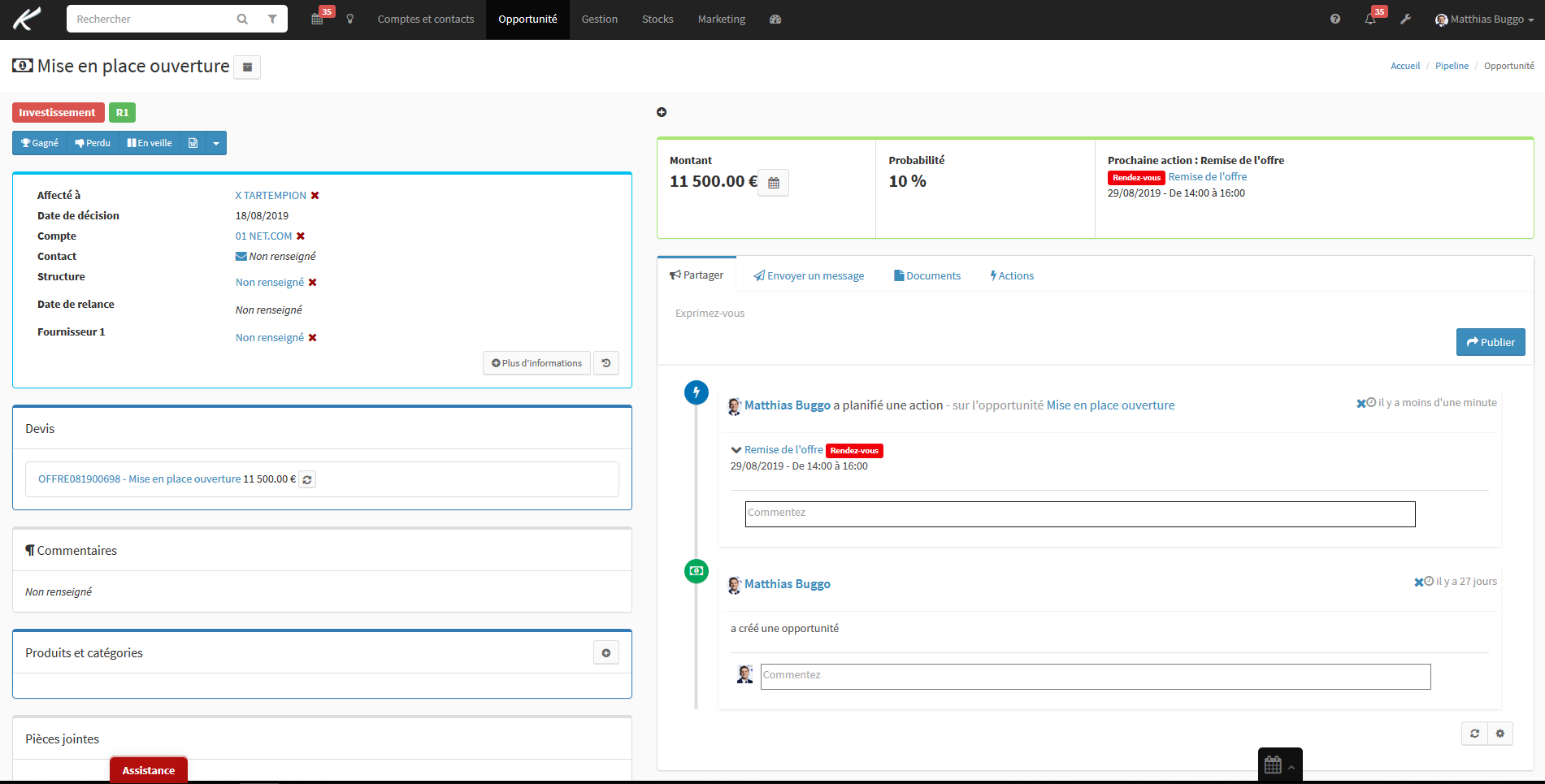Click the search magnifier icon
The image size is (1545, 784).
(x=242, y=19)
